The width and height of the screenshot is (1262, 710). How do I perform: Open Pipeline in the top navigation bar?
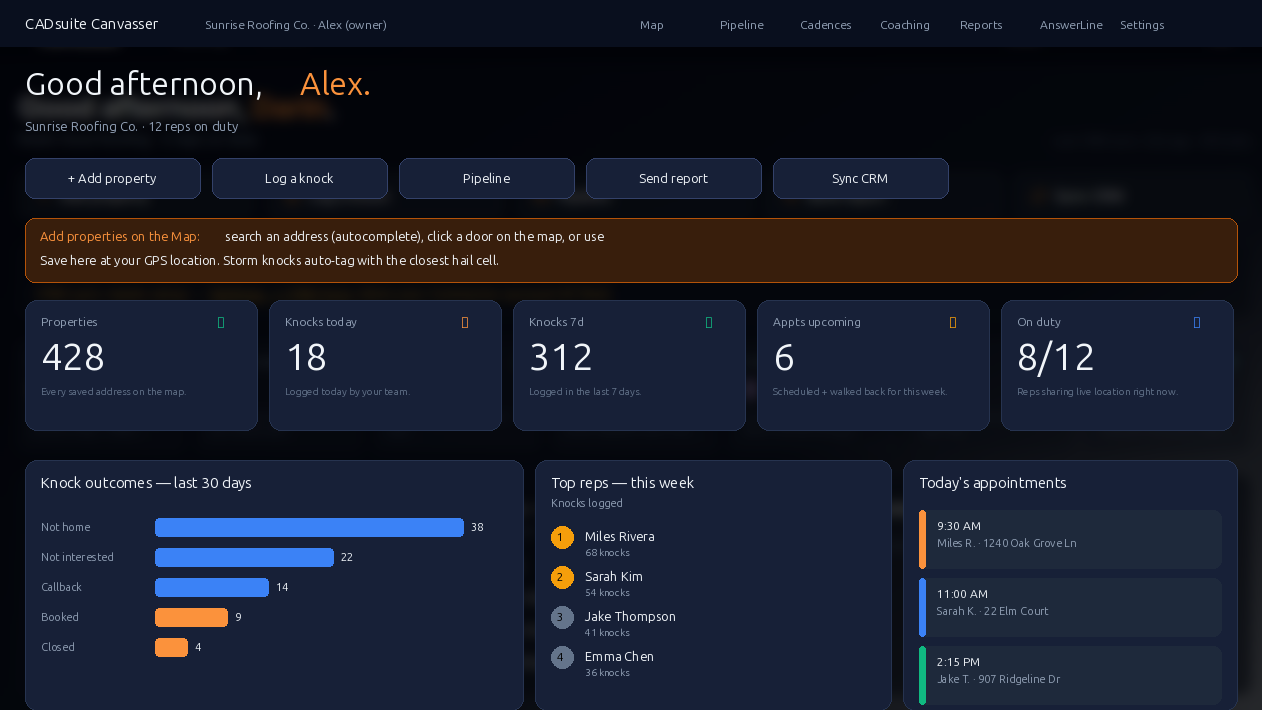pyautogui.click(x=742, y=25)
